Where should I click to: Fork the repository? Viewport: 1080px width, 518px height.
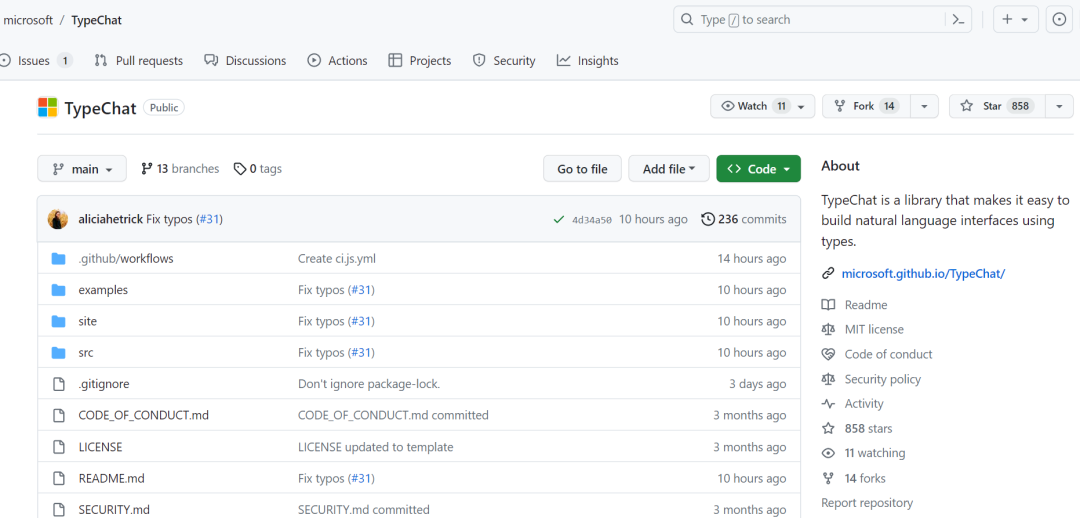tap(866, 106)
